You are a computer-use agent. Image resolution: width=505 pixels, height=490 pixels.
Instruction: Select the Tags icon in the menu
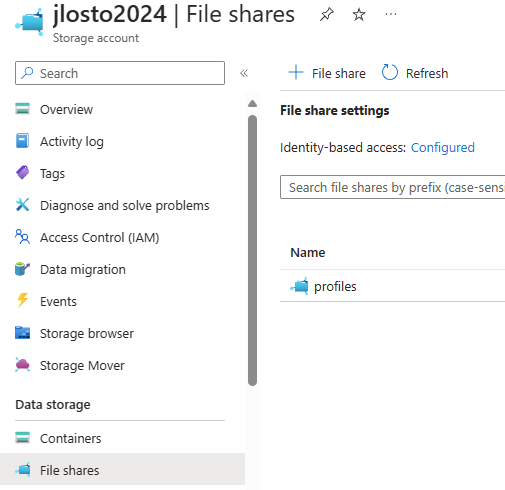(22, 173)
